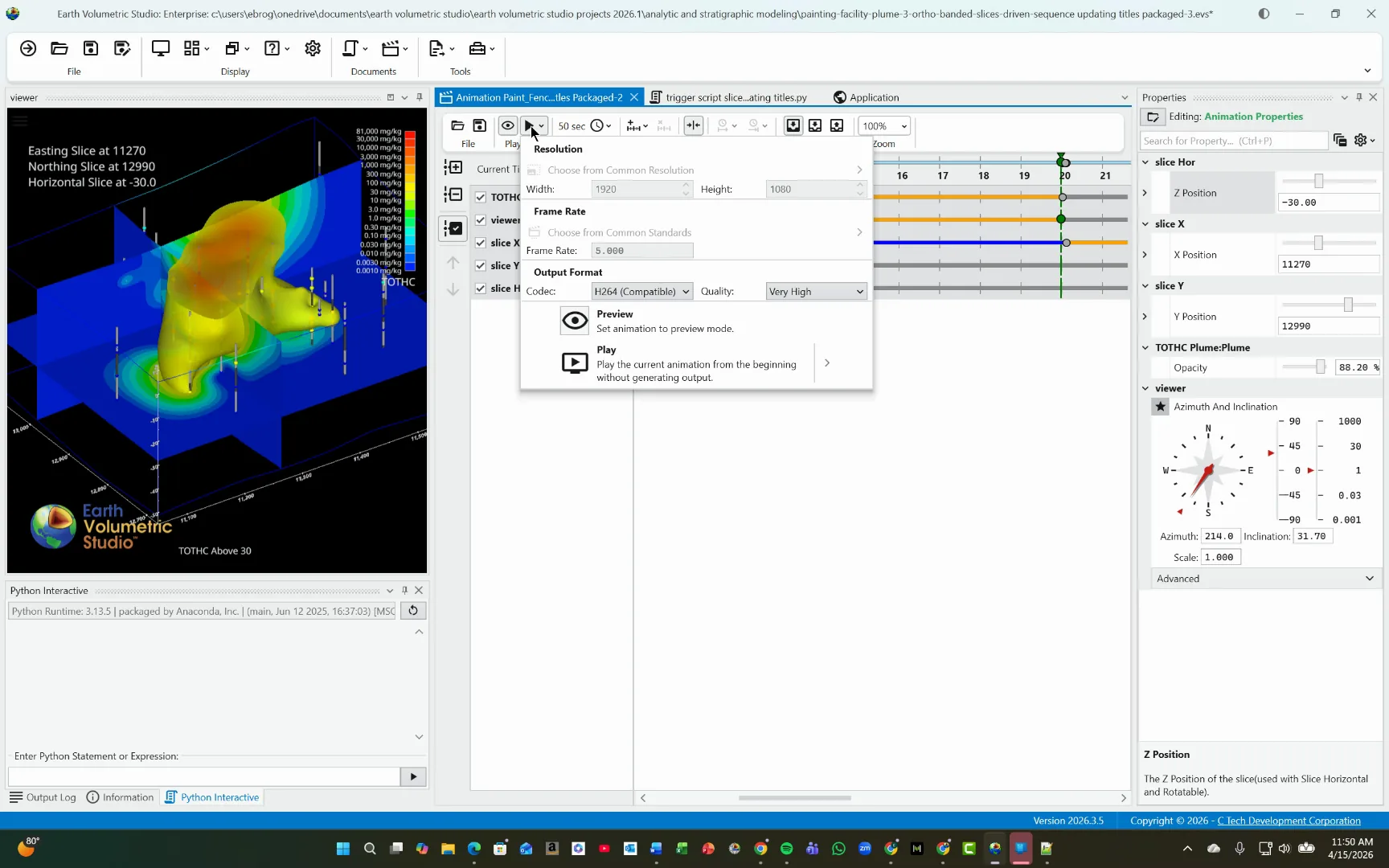Open the Tools toolbox icon
1389x868 pixels.
click(477, 49)
